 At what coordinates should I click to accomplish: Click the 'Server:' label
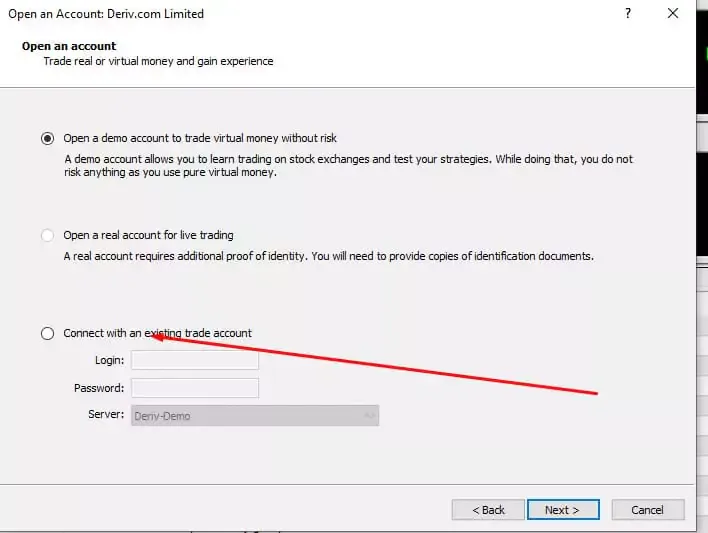point(106,414)
